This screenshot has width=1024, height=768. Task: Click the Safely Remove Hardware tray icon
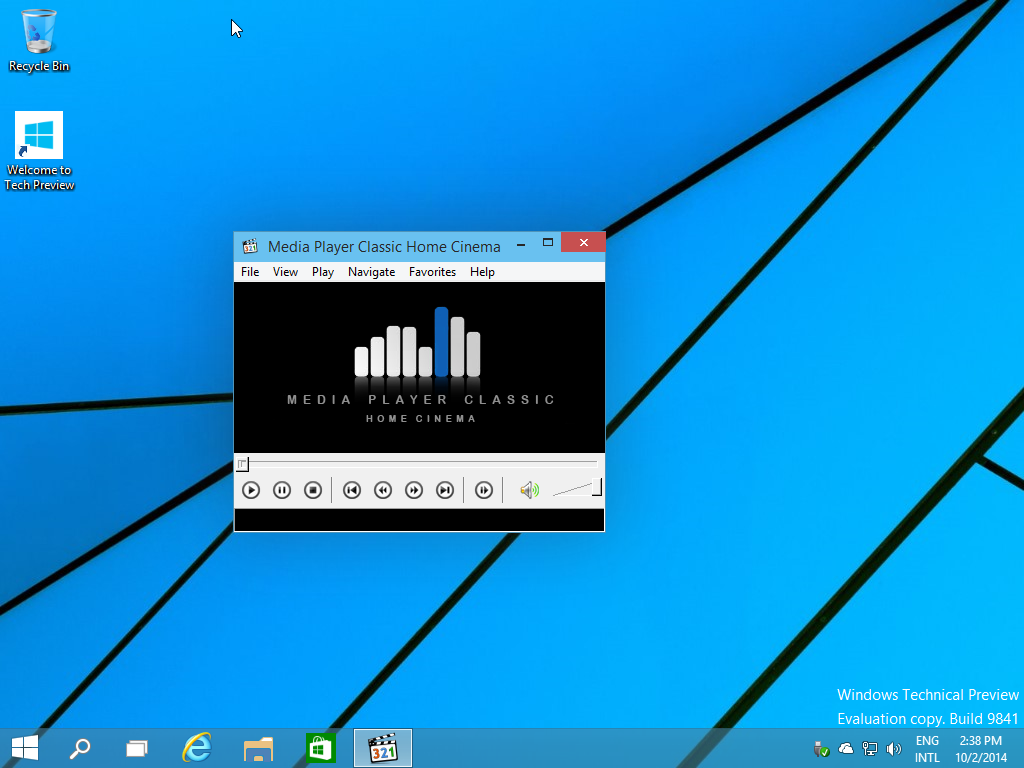pos(822,749)
